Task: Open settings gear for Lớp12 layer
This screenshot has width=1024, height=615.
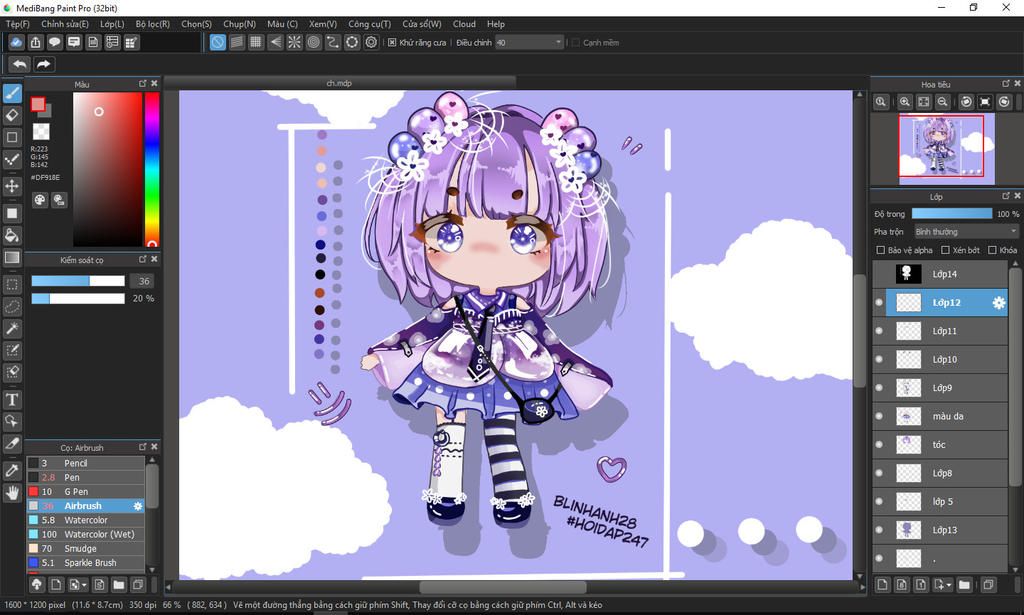Action: pos(999,303)
